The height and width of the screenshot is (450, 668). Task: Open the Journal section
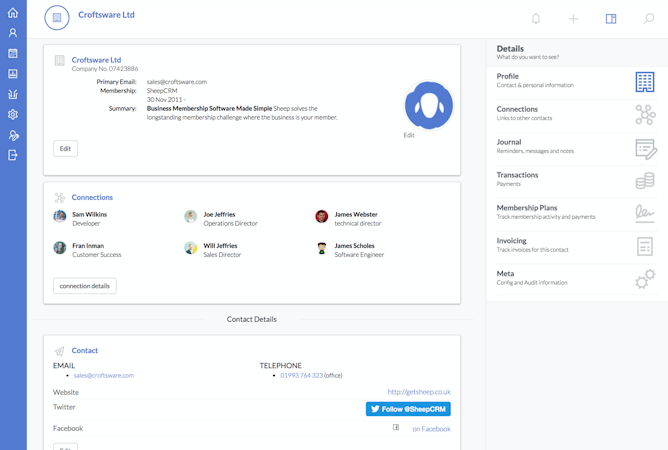(x=577, y=147)
